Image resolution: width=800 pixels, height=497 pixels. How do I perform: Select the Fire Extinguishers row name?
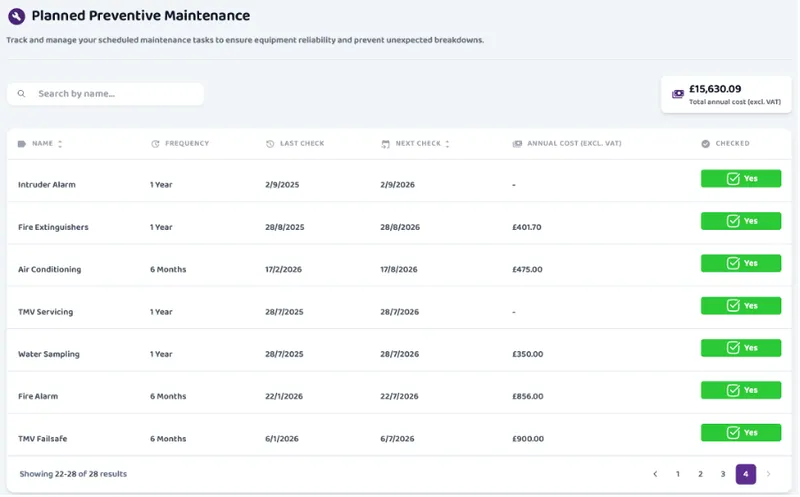[53, 227]
